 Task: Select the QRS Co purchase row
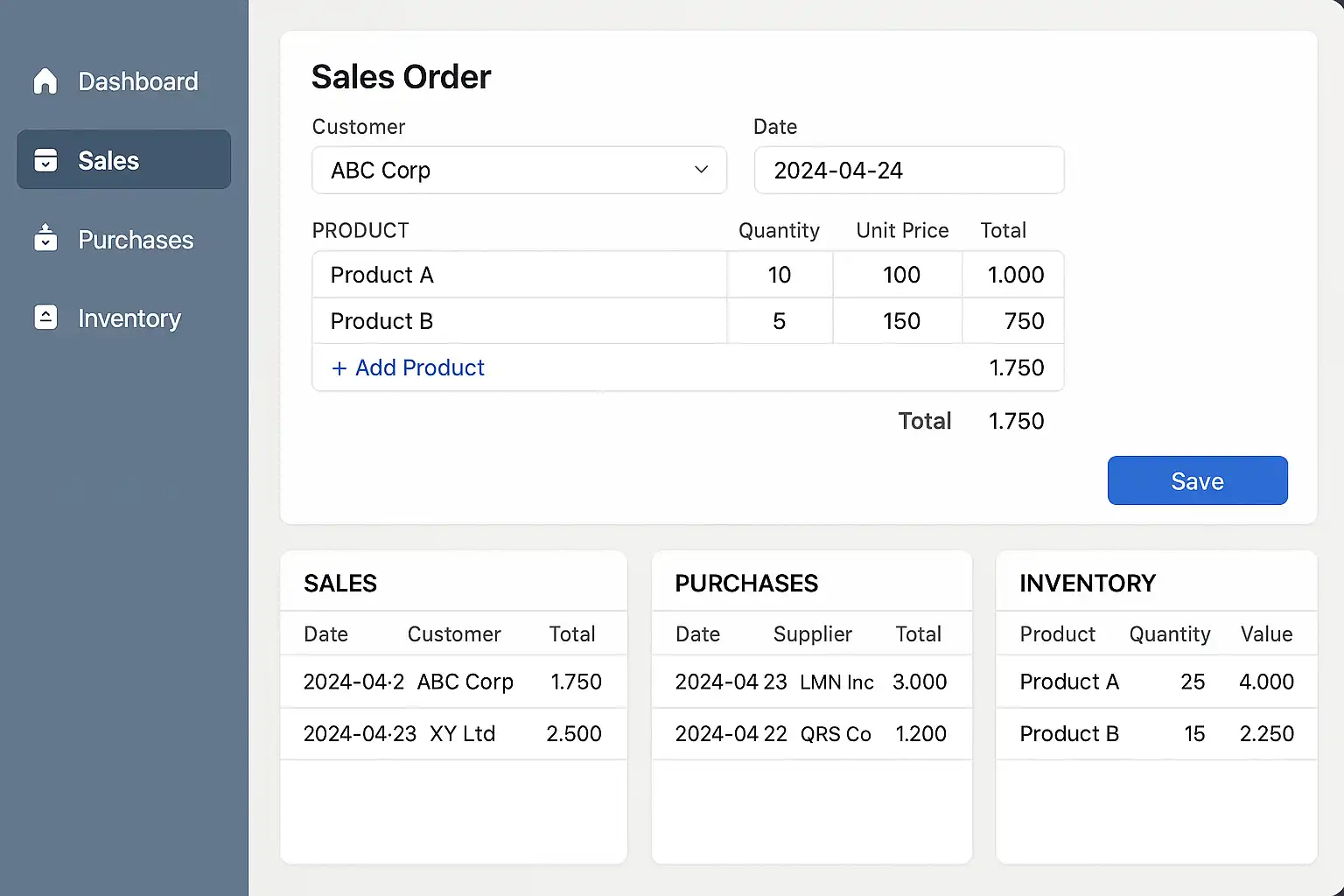[x=810, y=734]
